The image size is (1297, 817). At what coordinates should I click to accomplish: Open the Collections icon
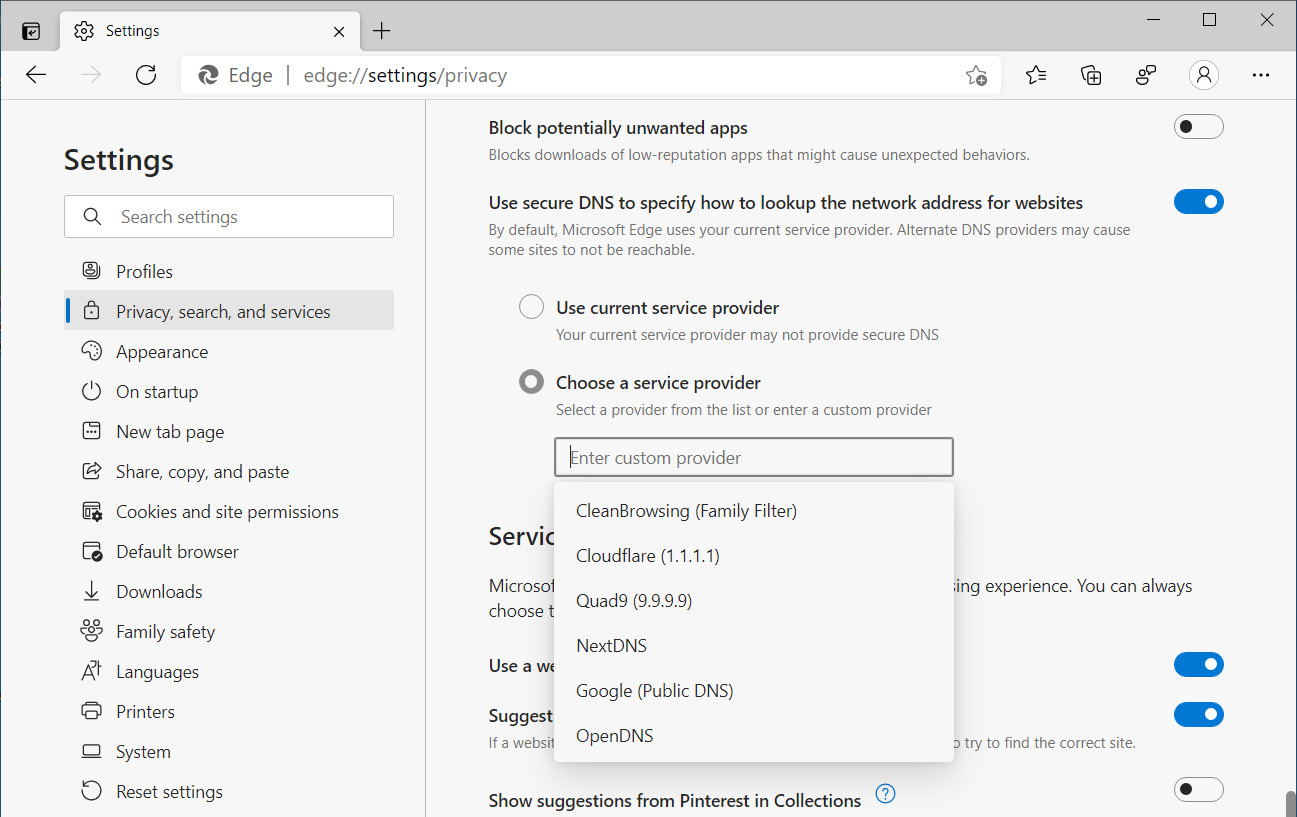tap(1091, 75)
